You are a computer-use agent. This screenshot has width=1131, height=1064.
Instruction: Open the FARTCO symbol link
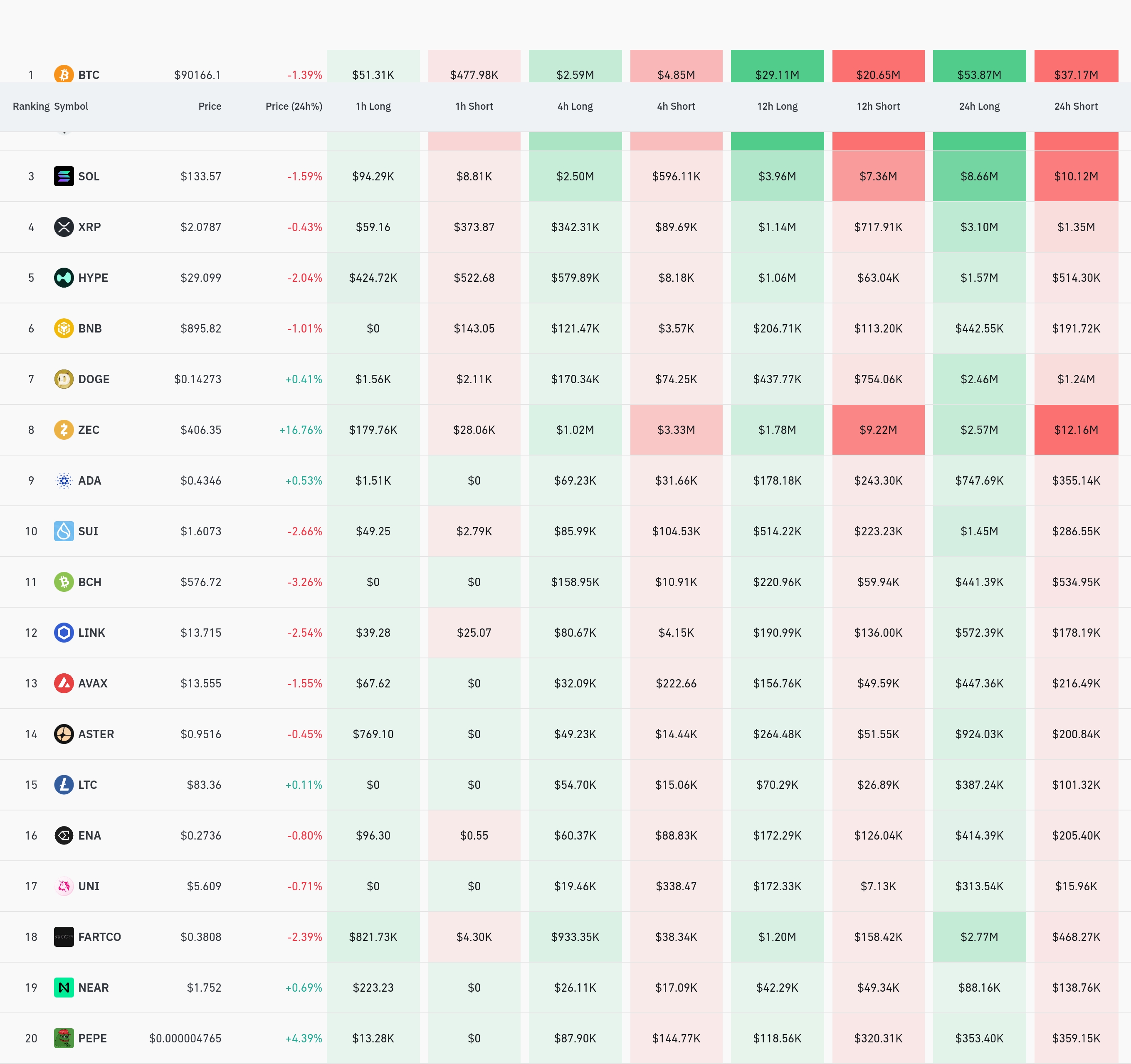99,937
